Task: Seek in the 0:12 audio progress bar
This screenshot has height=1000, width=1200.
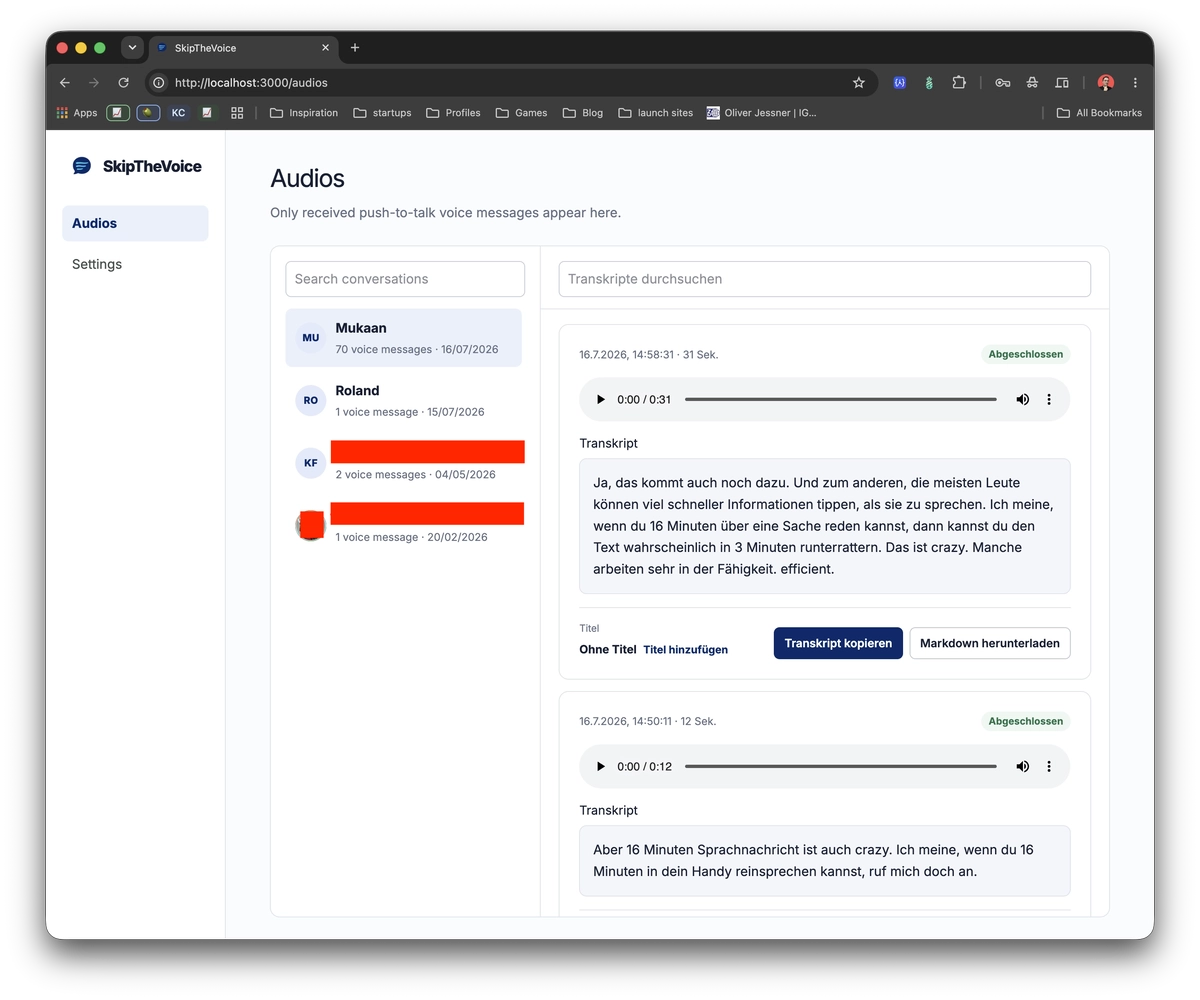Action: tap(840, 766)
